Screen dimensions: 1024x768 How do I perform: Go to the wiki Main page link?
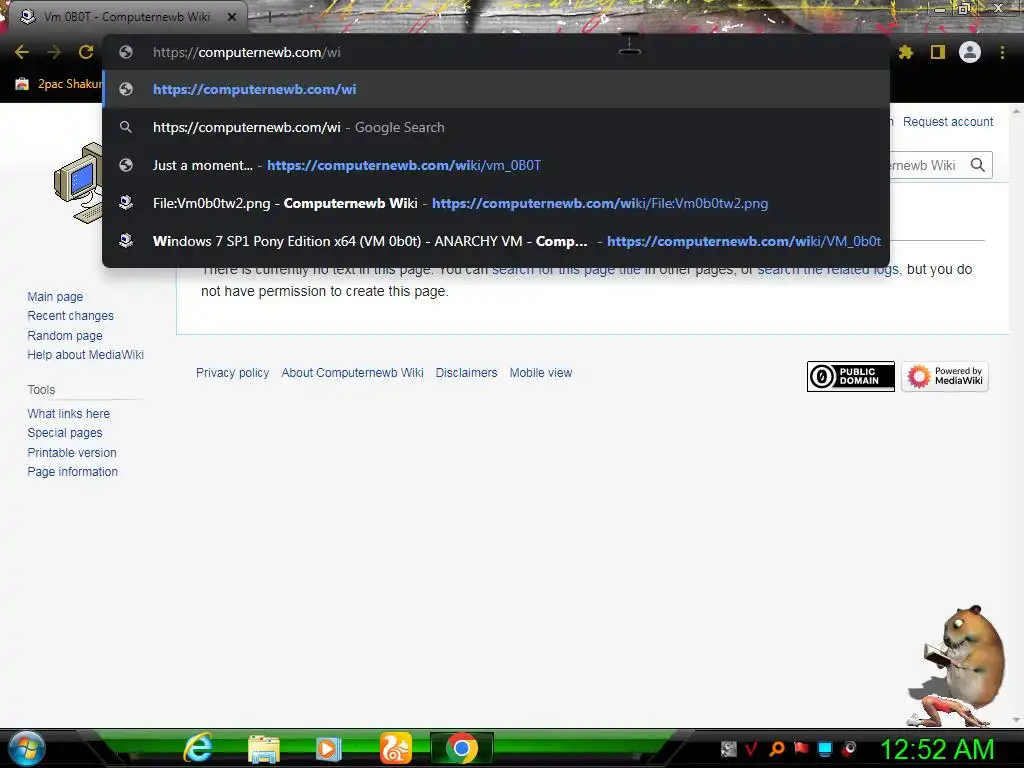55,296
